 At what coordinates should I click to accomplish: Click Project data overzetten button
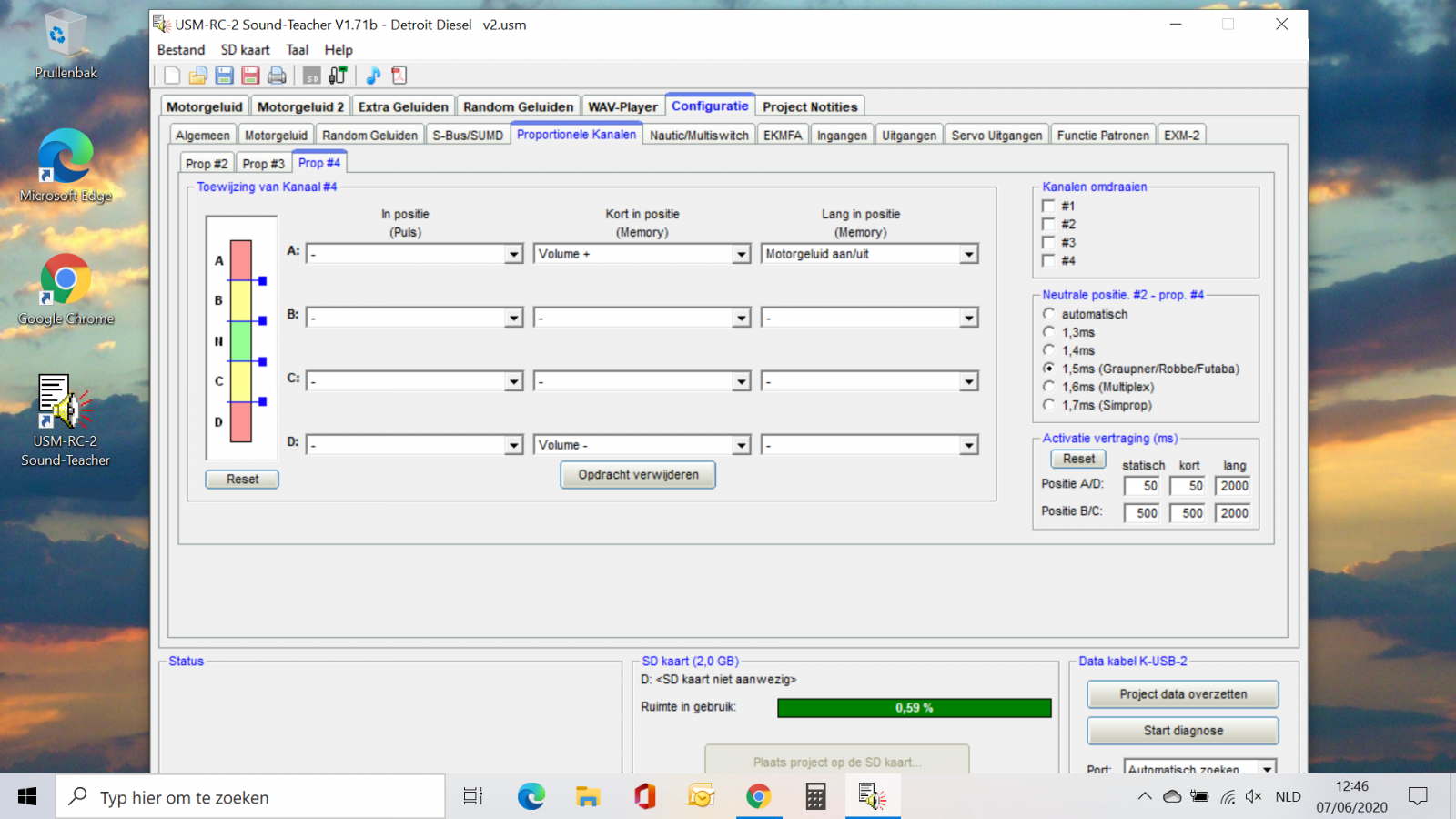tap(1183, 694)
